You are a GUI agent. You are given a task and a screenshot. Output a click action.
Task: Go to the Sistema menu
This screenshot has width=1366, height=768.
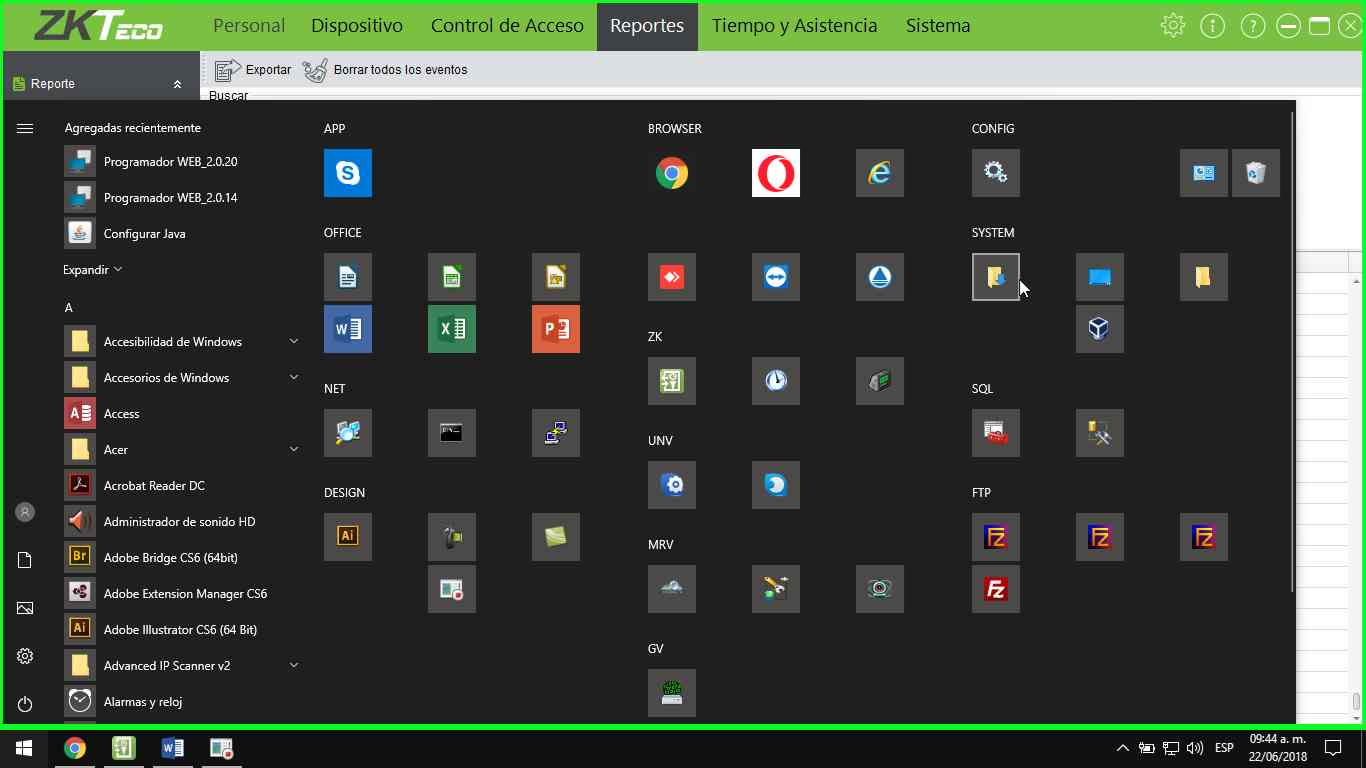pyautogui.click(x=938, y=26)
